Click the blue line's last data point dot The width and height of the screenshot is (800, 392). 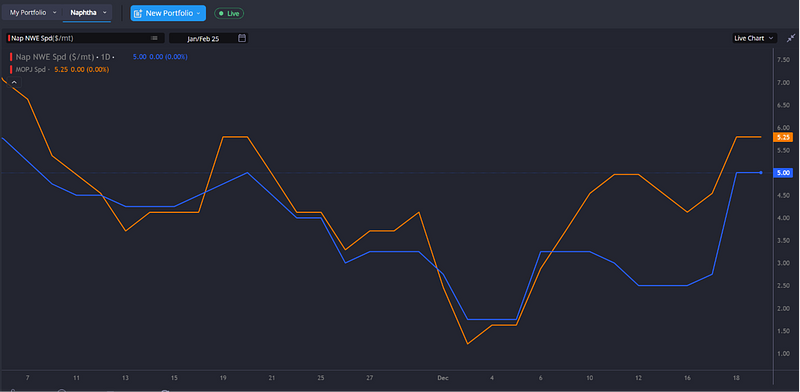pos(761,173)
